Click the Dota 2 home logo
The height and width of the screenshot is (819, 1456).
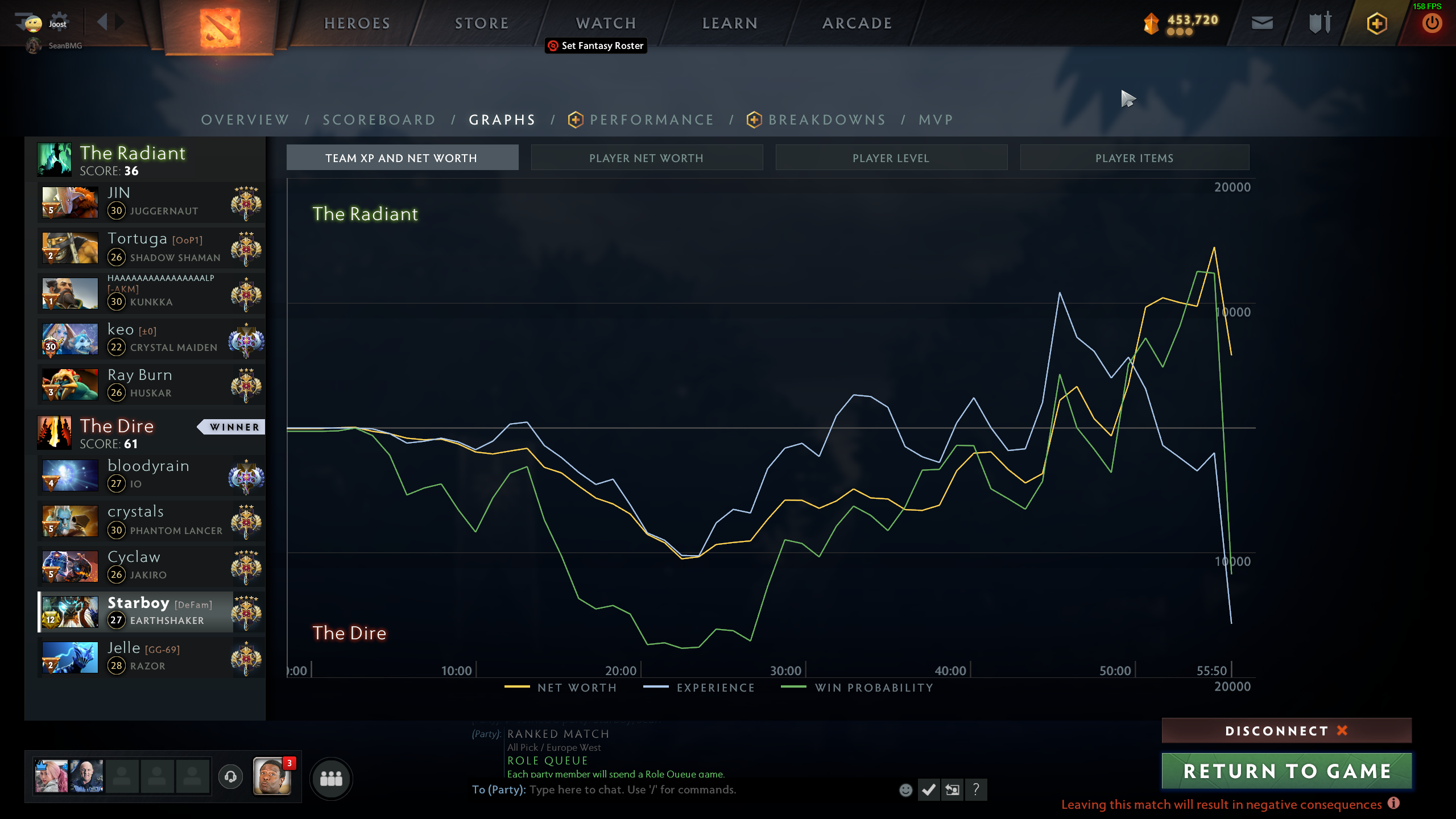point(220,27)
